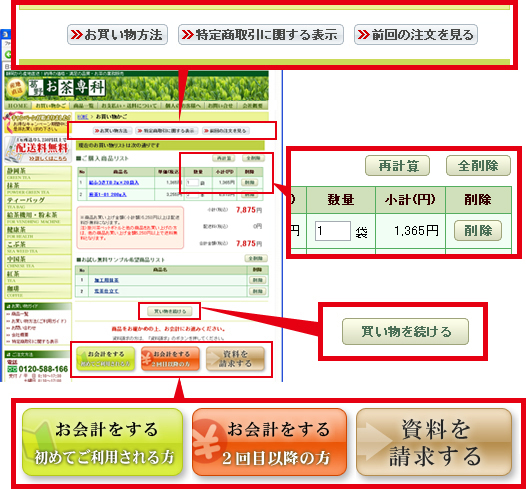The width and height of the screenshot is (526, 489).
Task: Click the enlarged orange checkout button with yen icon
Action: click(x=269, y=442)
